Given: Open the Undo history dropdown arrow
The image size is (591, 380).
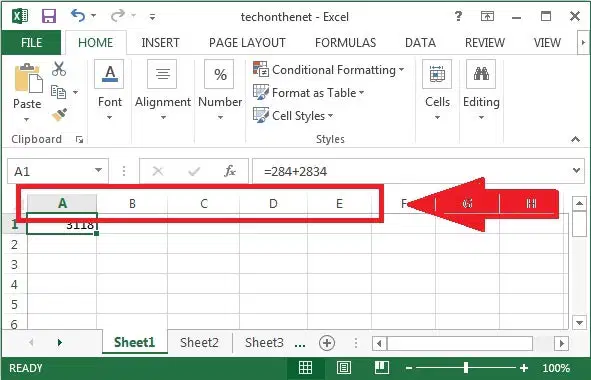Looking at the screenshot, I should [x=93, y=16].
